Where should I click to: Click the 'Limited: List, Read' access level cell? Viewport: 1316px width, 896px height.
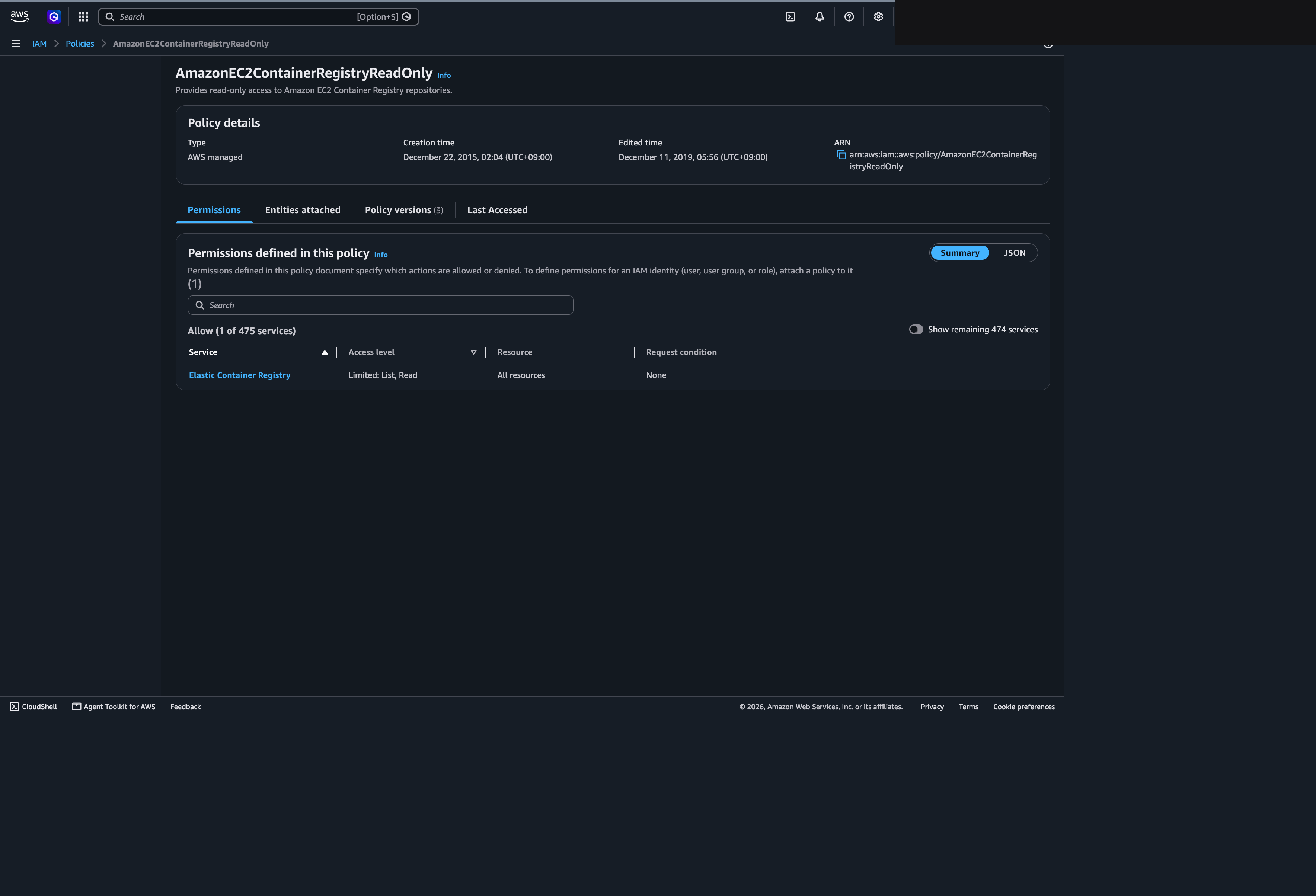click(383, 375)
